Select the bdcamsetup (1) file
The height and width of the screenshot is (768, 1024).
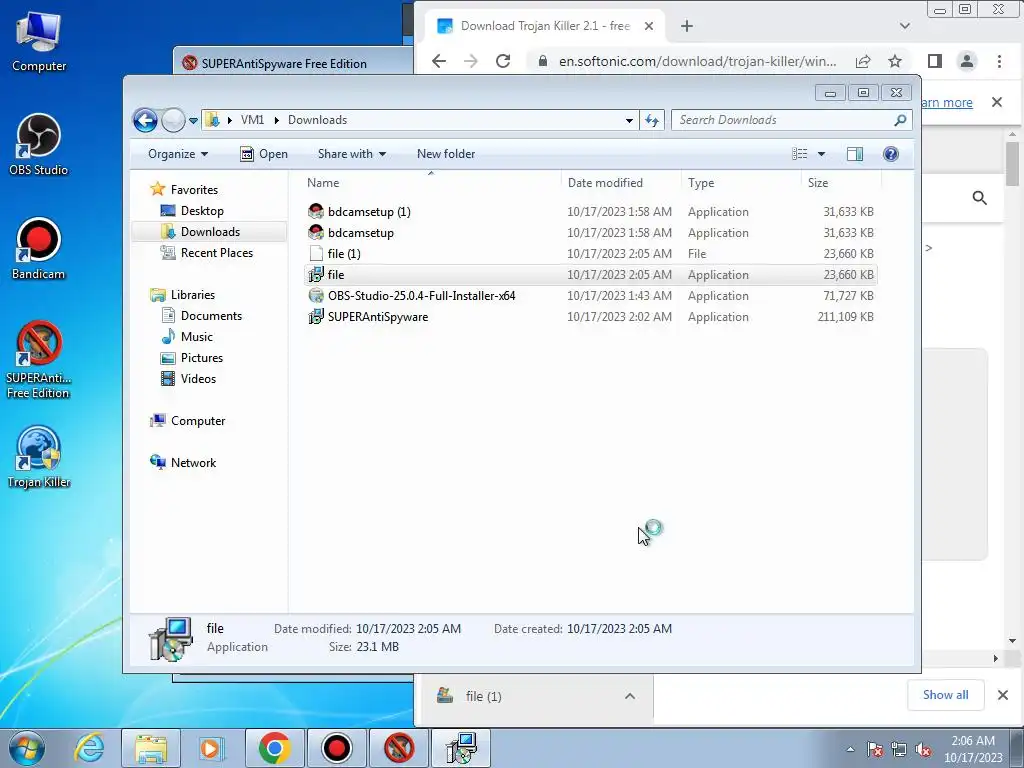(591, 212)
